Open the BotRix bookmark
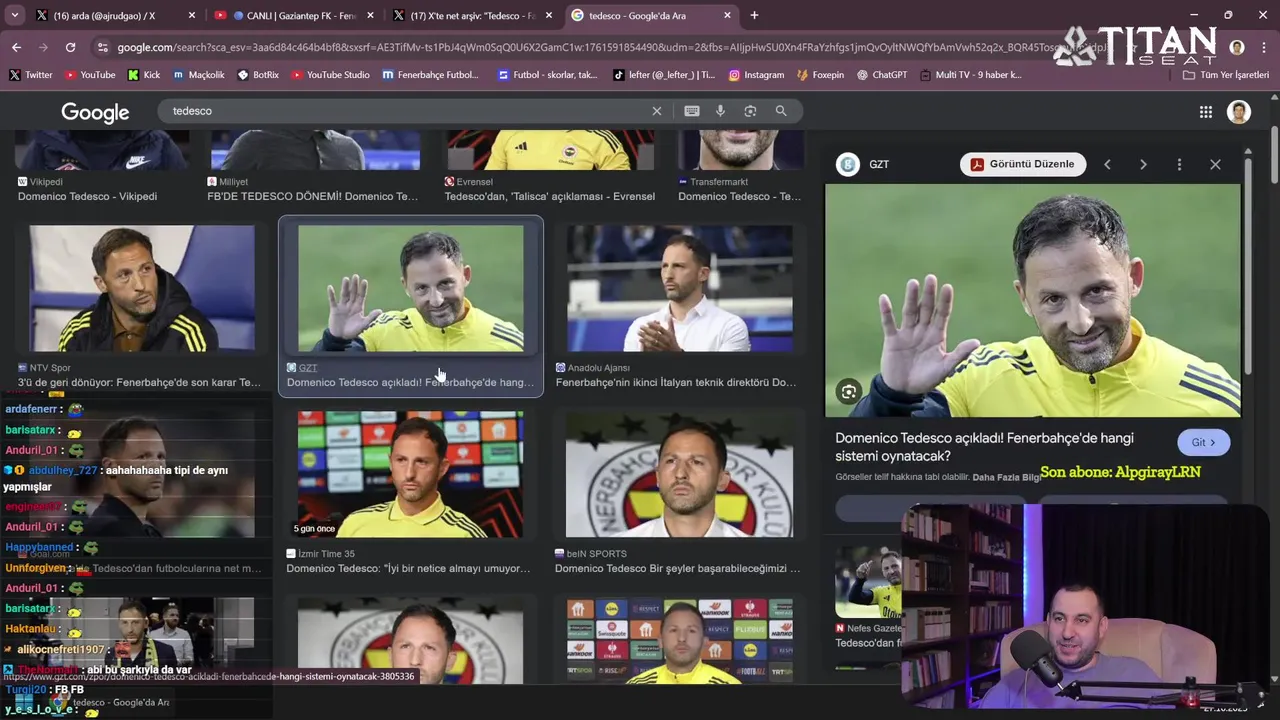 258,75
